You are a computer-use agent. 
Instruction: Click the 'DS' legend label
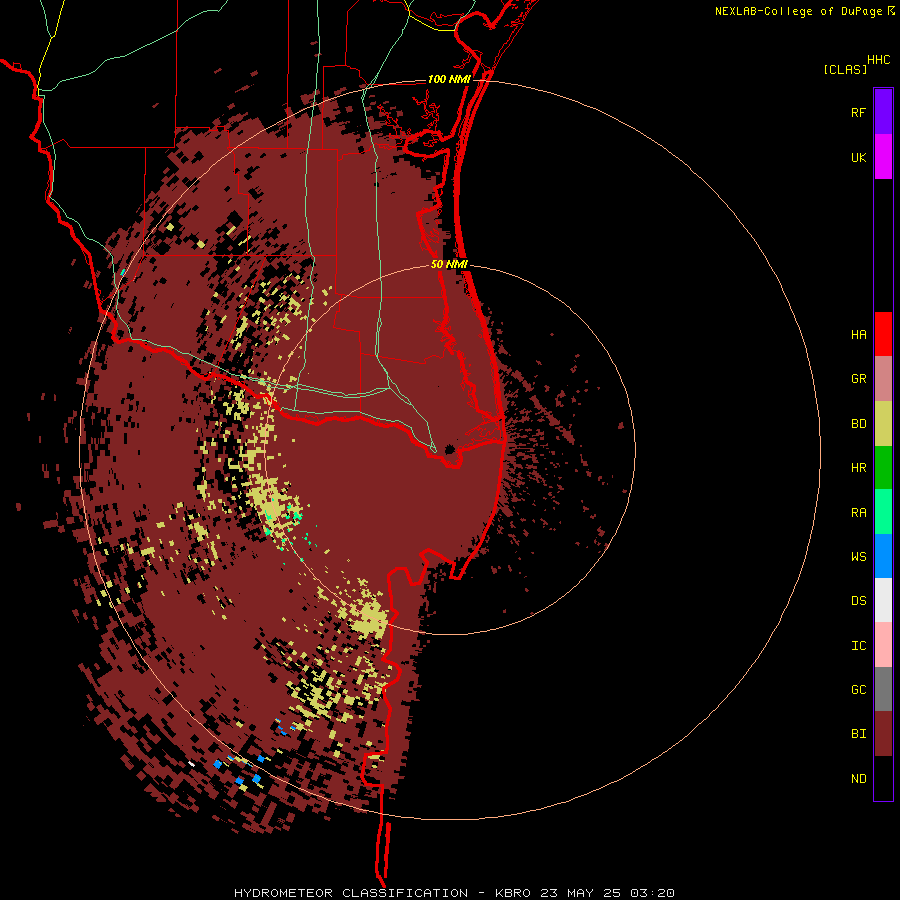pyautogui.click(x=858, y=601)
